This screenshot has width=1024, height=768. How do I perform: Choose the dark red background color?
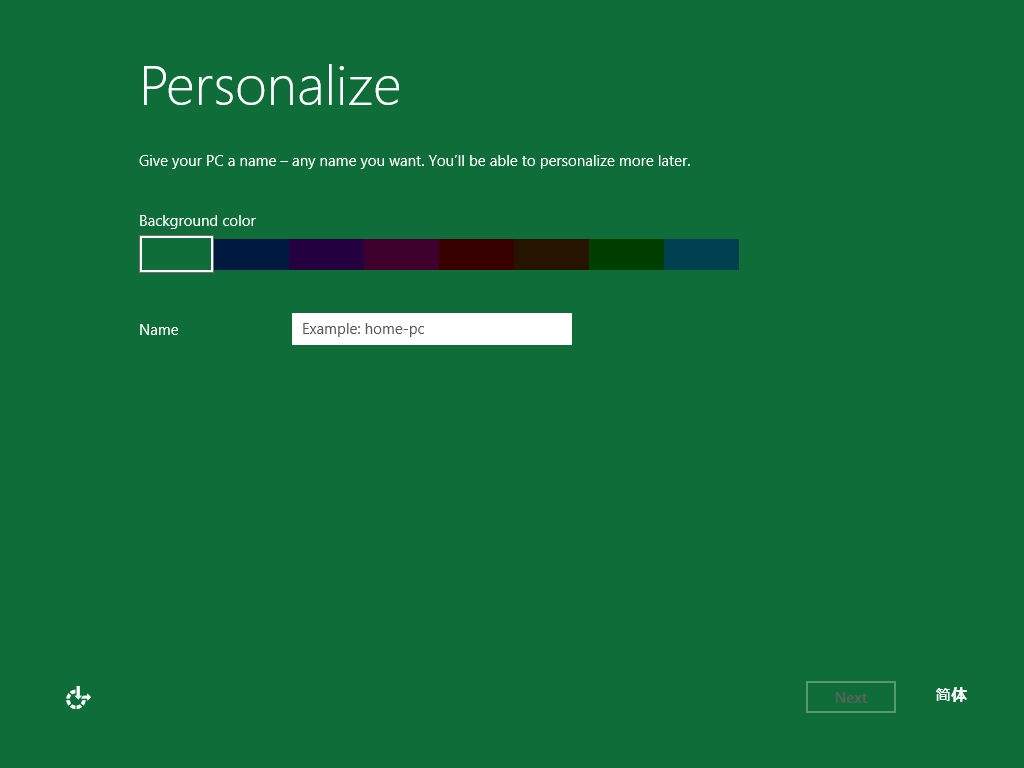(477, 254)
